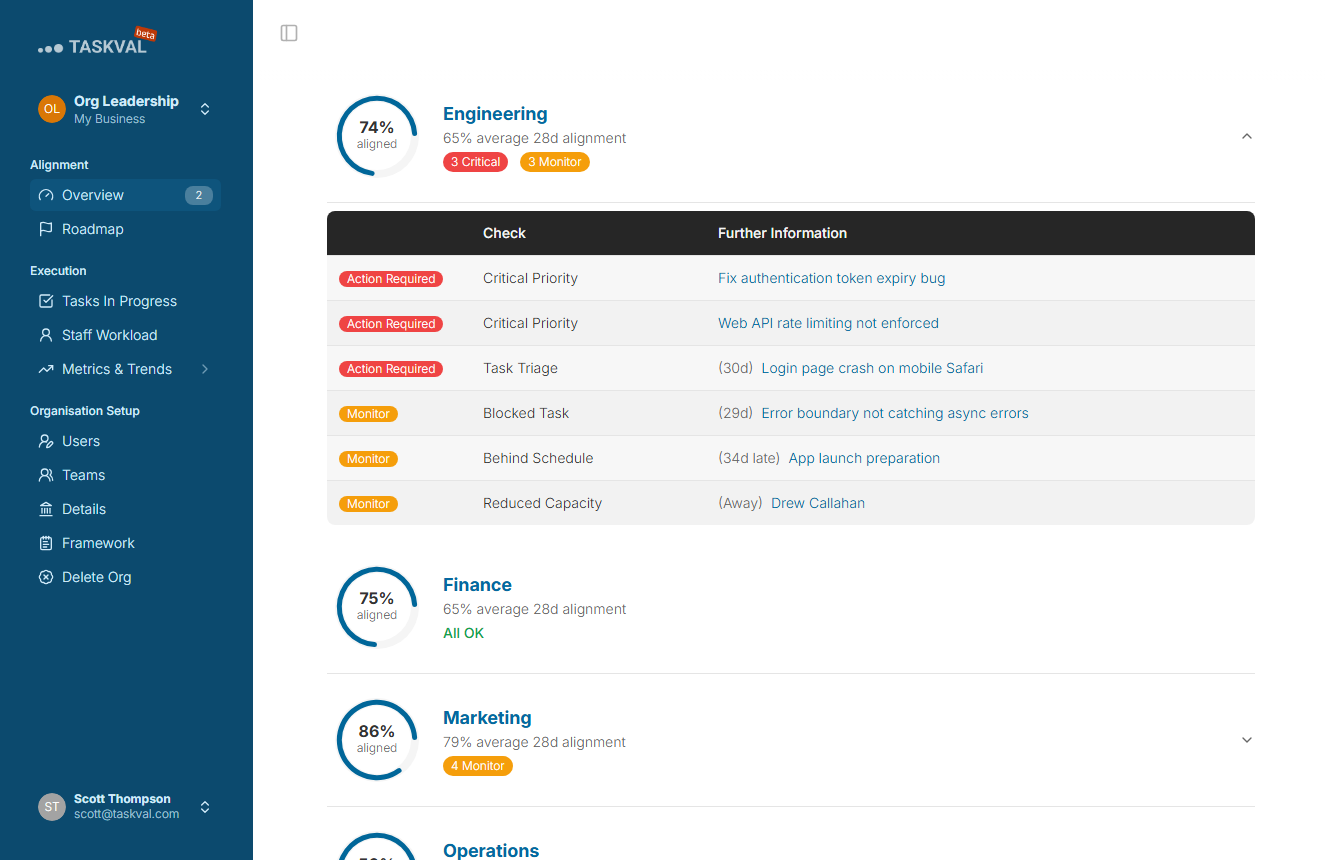Click the Tasks In Progress checkbox icon
Image resolution: width=1325 pixels, height=860 pixels.
point(46,301)
